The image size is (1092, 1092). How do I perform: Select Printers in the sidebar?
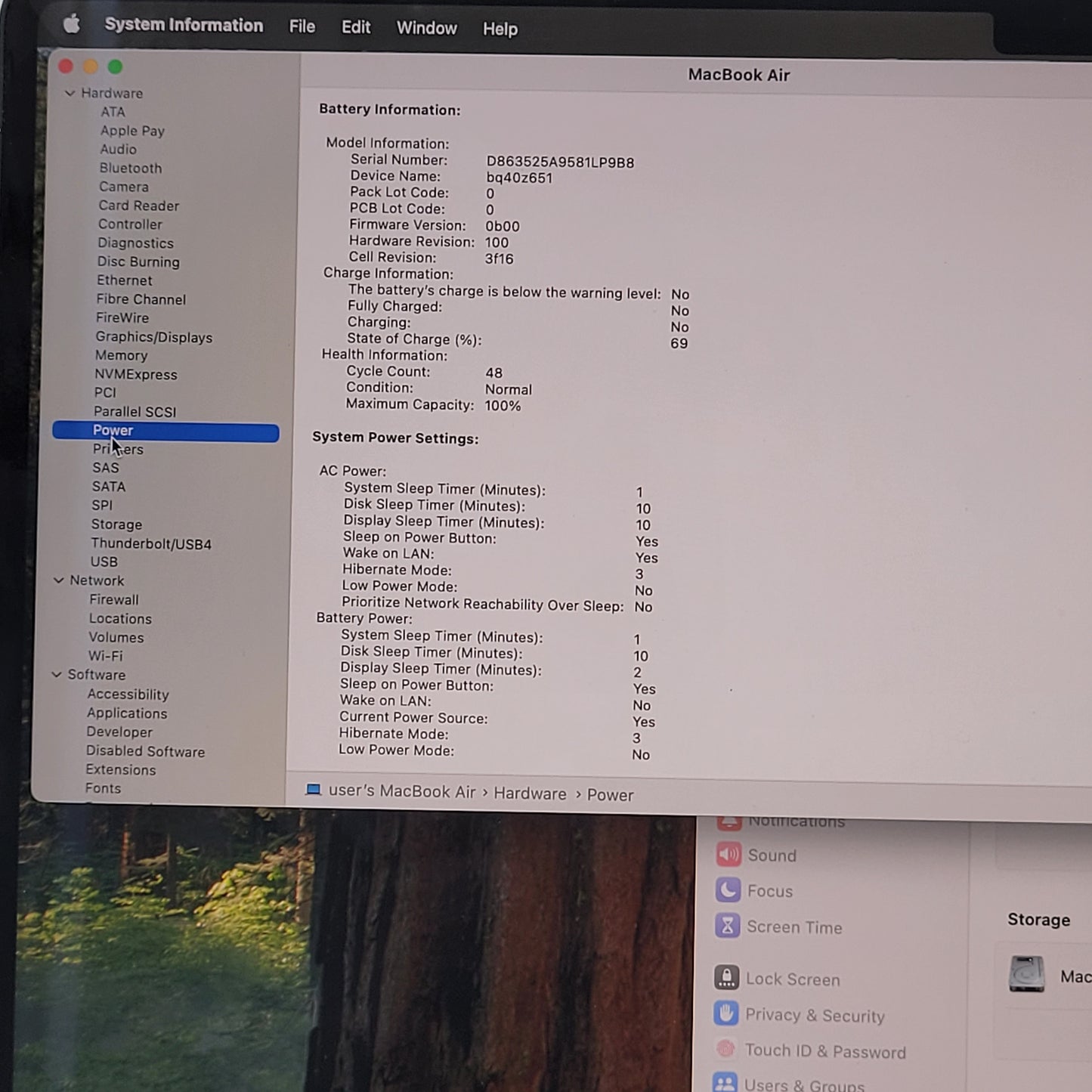pos(118,449)
